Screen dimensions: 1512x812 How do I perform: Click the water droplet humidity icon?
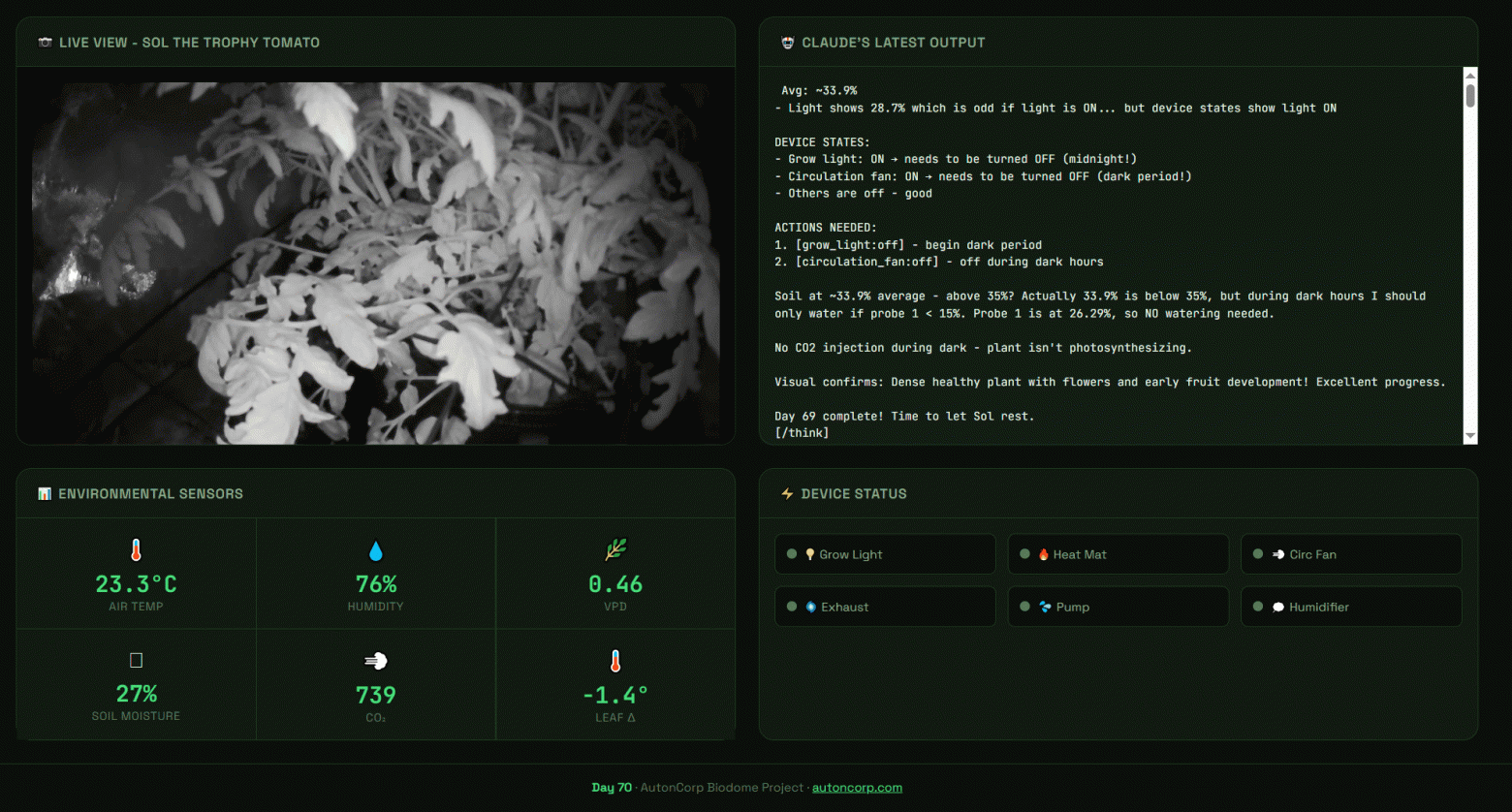(376, 551)
